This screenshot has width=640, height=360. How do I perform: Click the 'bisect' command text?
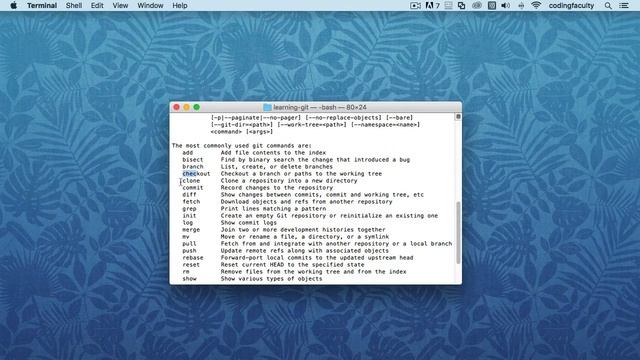(x=193, y=160)
